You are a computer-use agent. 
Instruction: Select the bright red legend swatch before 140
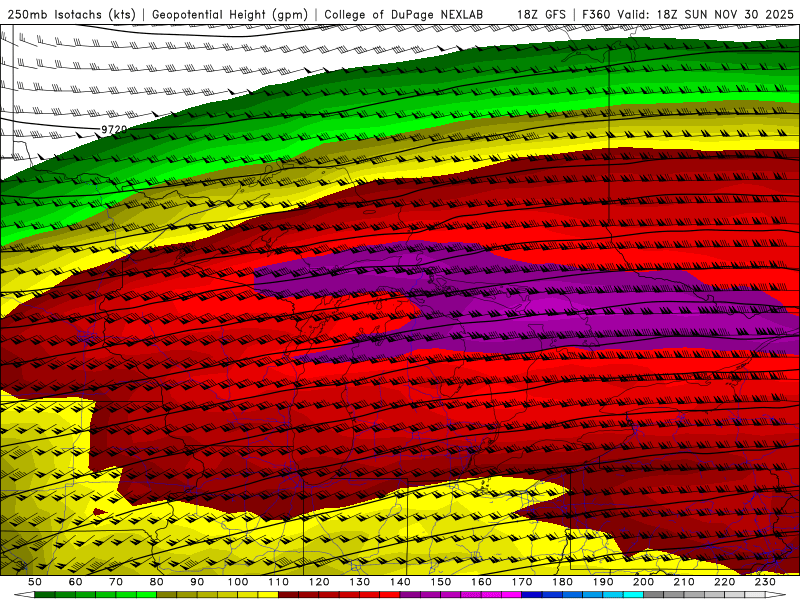[x=390, y=595]
